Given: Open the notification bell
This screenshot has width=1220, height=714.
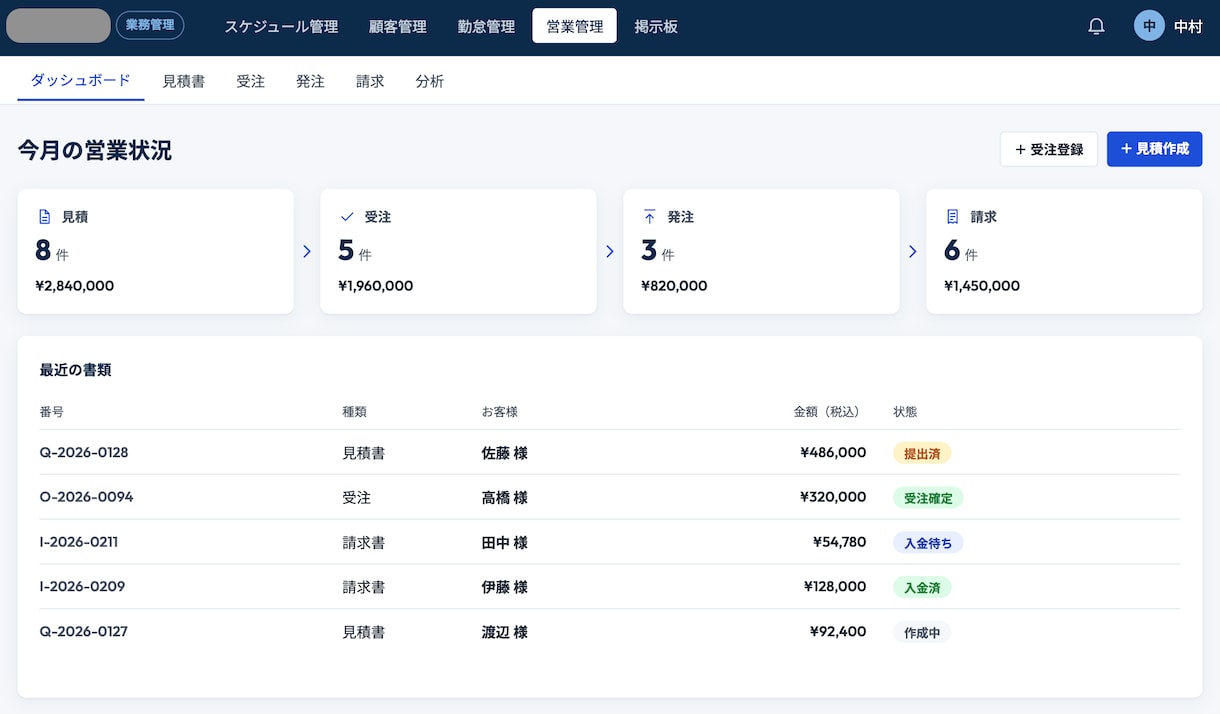Looking at the screenshot, I should coord(1096,27).
